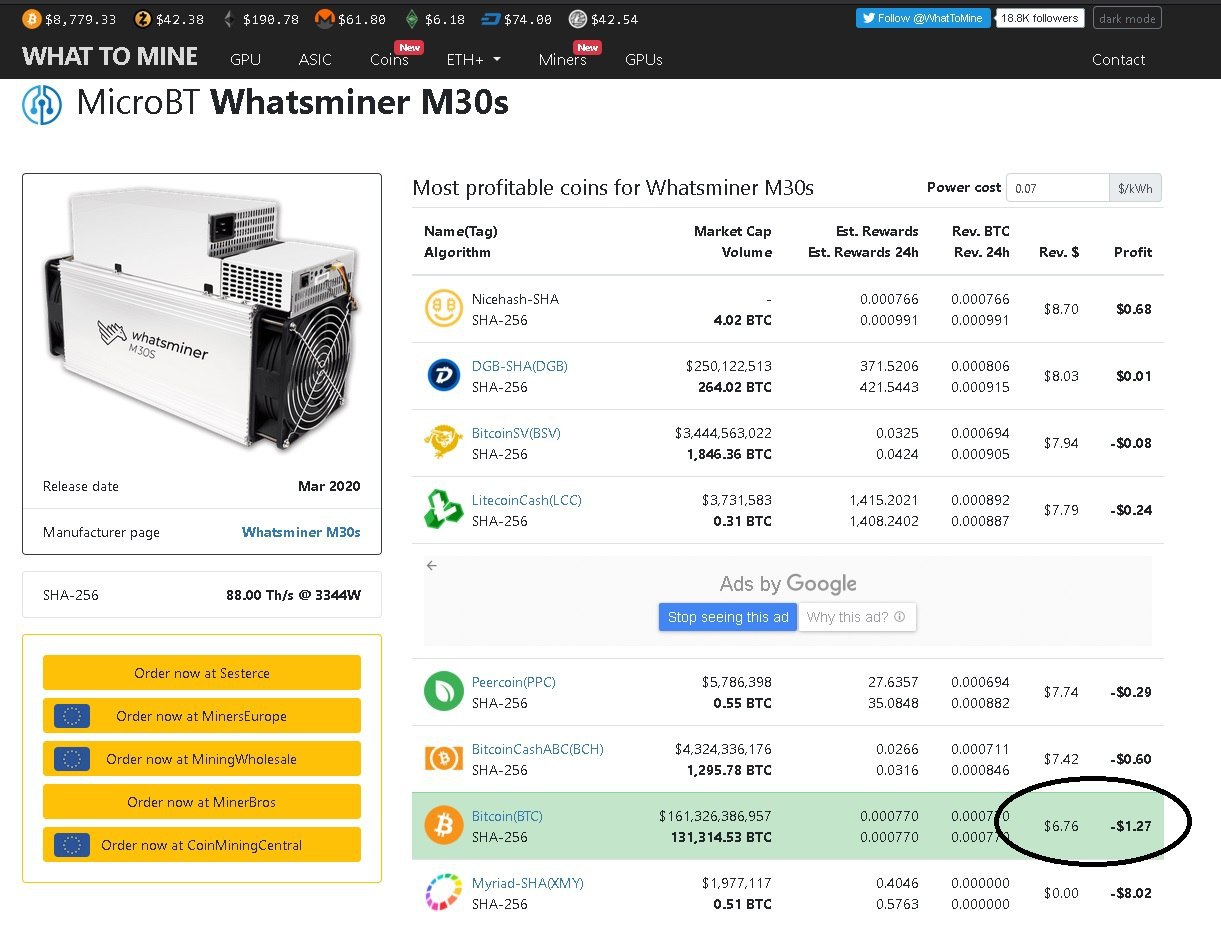Click Why this ad? button
Viewport: 1221px width, 940px height.
[856, 617]
